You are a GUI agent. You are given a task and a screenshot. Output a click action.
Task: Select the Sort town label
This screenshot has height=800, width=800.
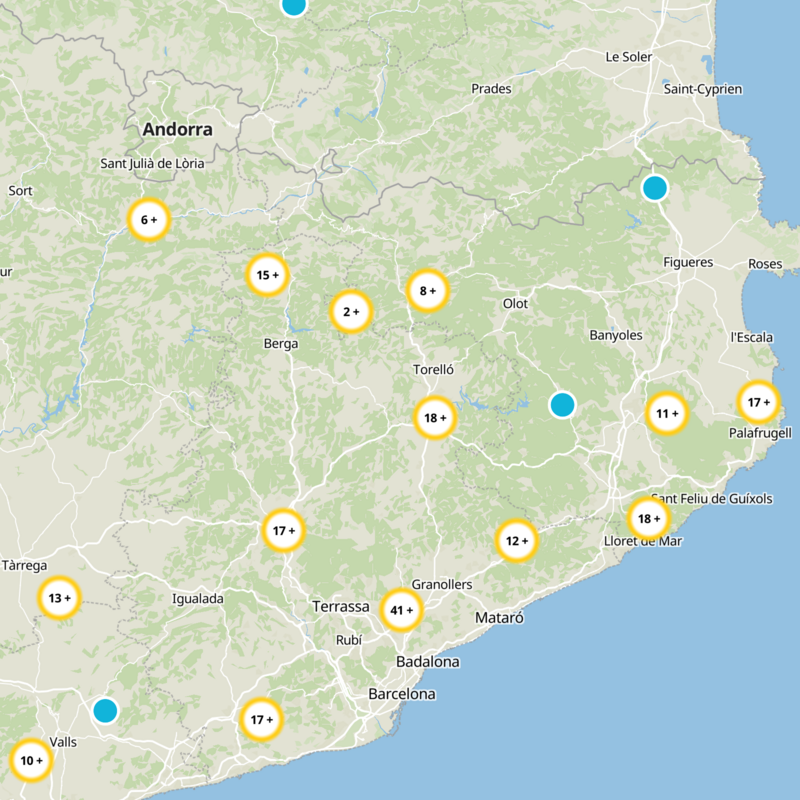(20, 191)
